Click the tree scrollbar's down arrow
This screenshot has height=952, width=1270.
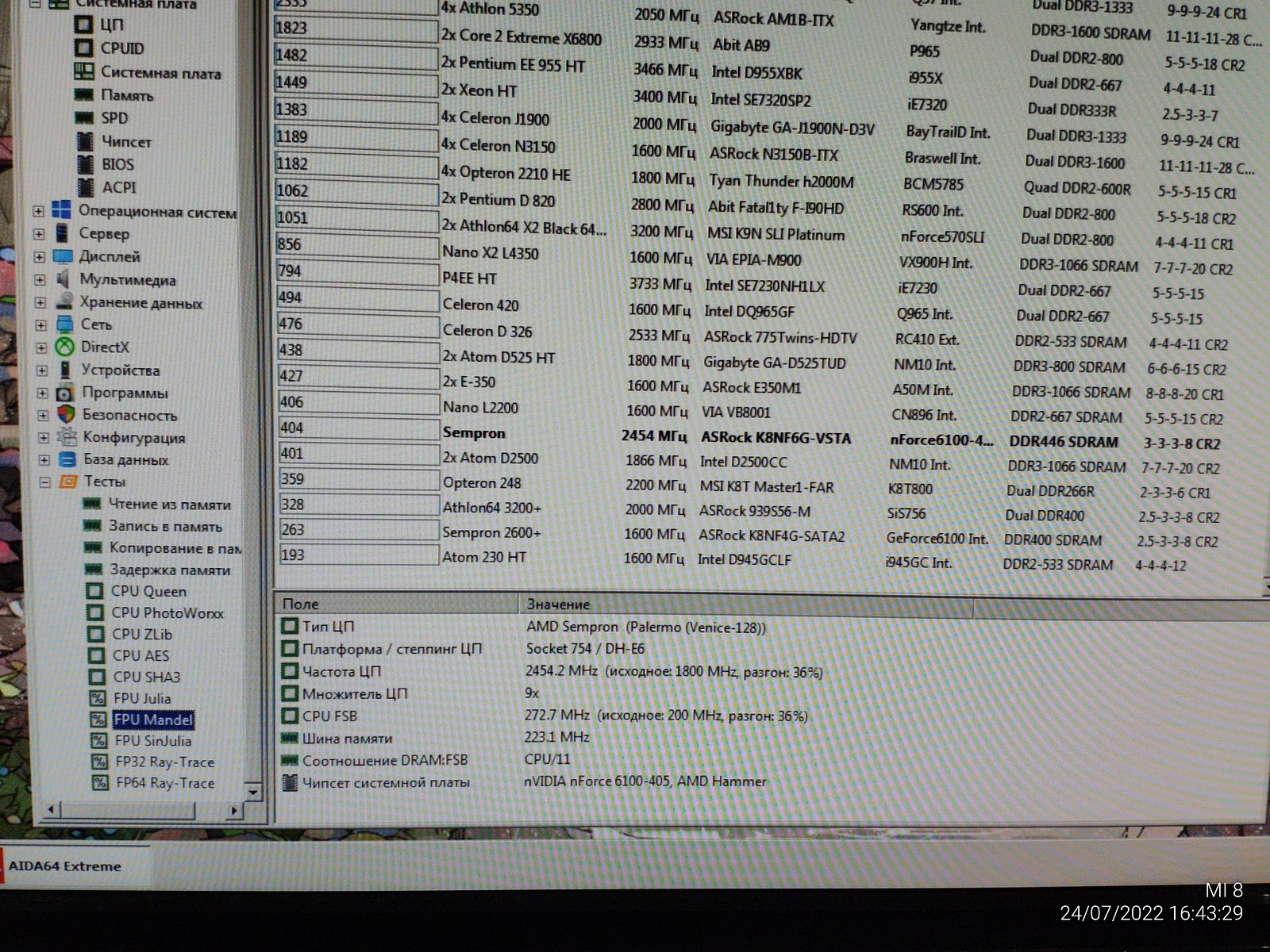click(252, 792)
